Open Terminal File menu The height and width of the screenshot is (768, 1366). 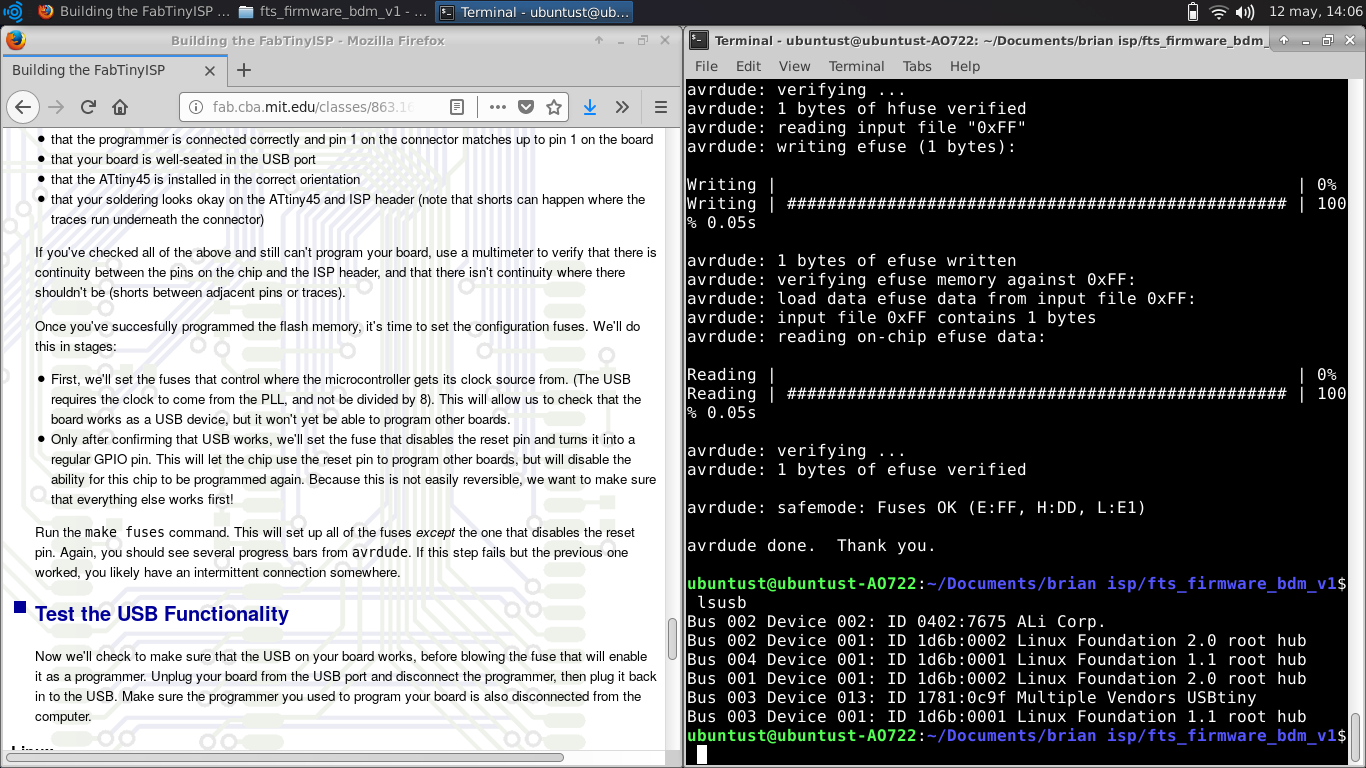[706, 66]
